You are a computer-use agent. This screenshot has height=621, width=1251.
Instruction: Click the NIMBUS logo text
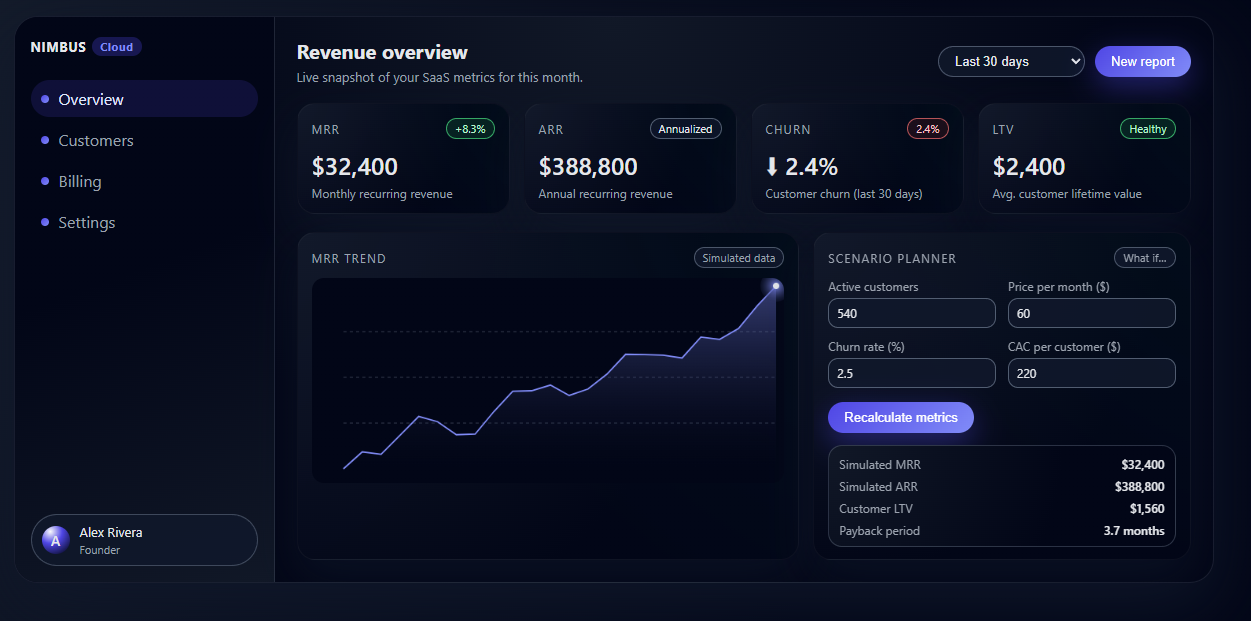click(x=58, y=47)
